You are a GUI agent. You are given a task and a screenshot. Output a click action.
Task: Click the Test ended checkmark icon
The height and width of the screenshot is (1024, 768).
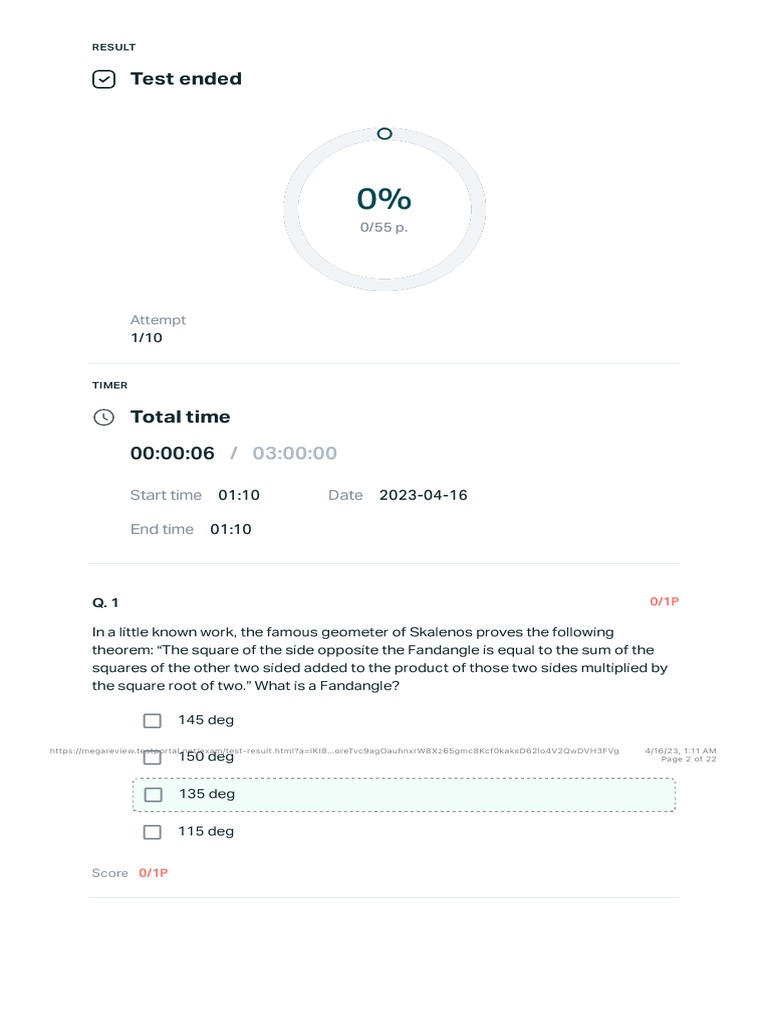tap(104, 79)
